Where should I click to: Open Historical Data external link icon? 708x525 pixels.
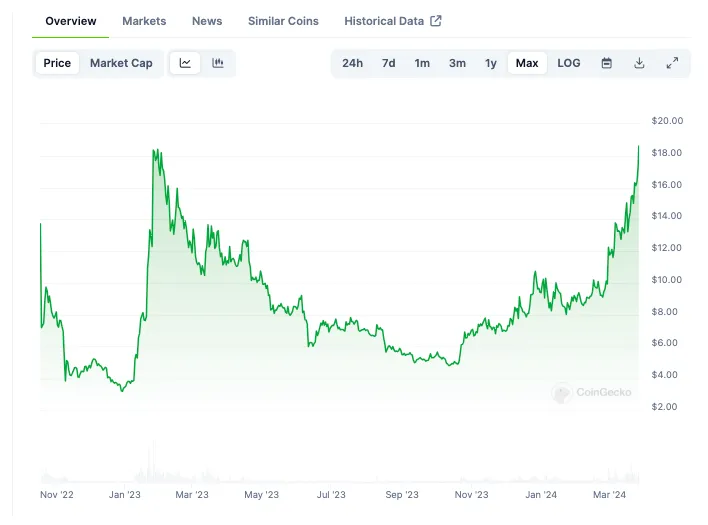click(436, 21)
